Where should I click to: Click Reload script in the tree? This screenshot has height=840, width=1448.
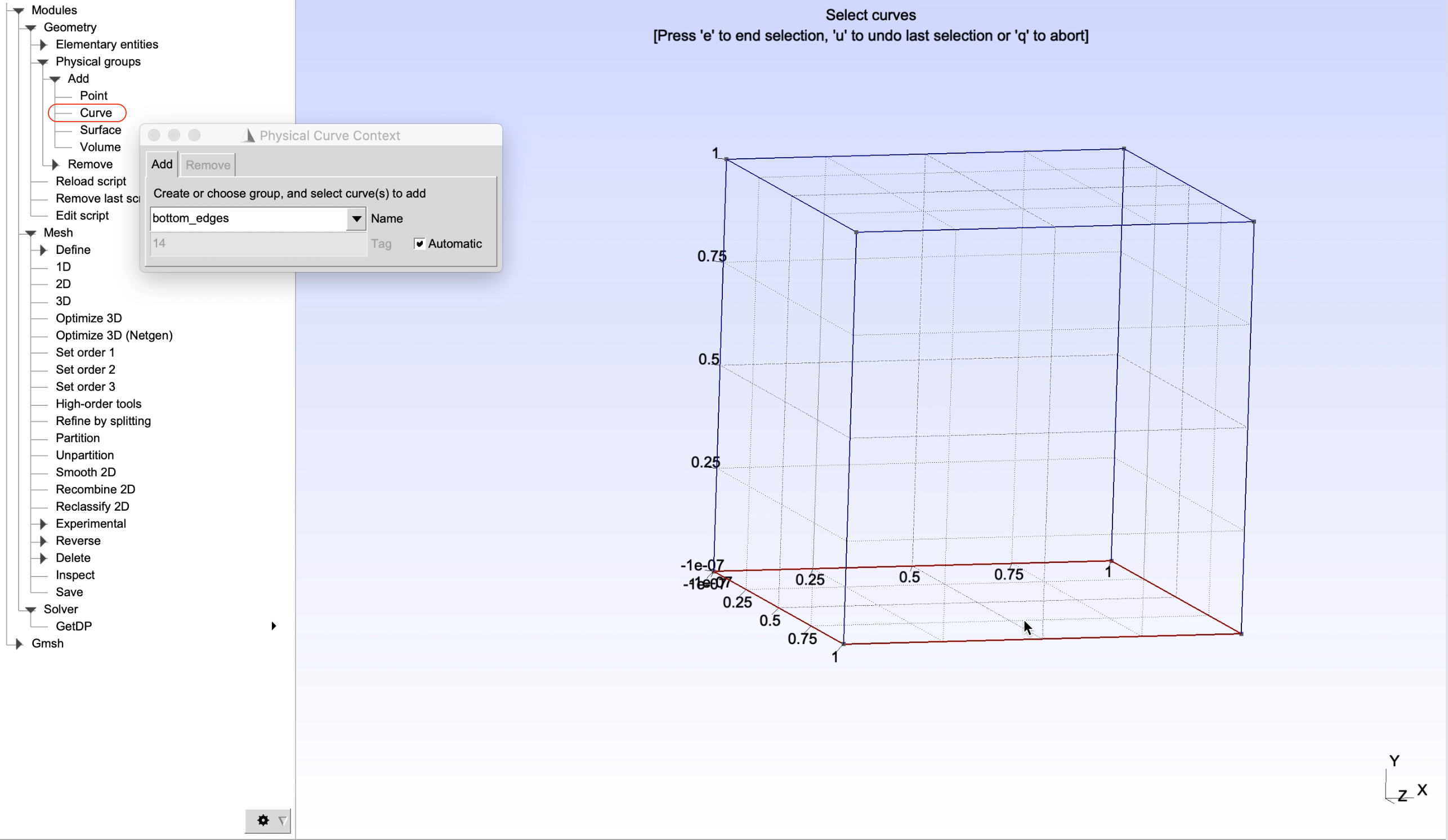coord(91,181)
